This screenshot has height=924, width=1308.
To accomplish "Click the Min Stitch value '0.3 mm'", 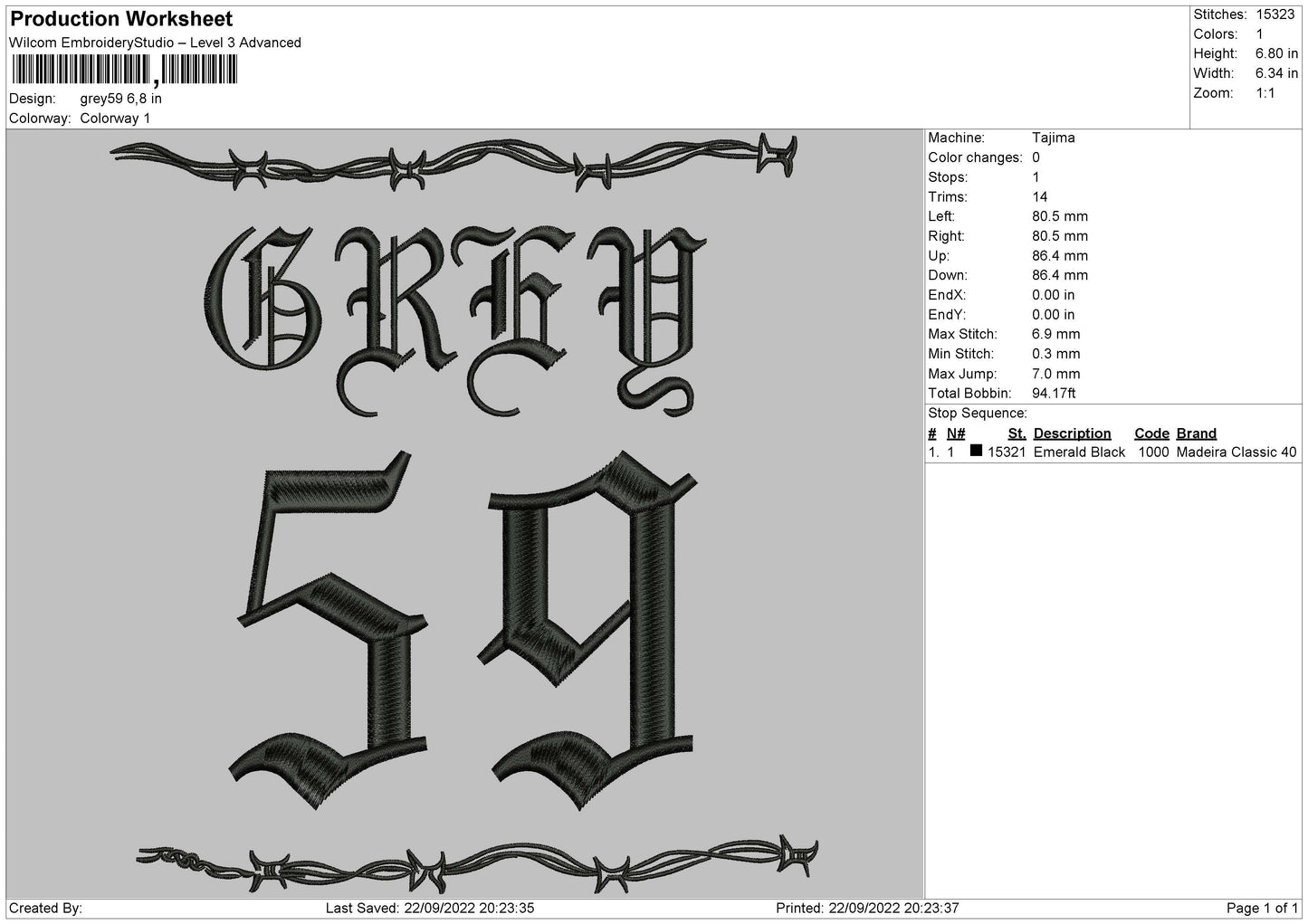I will (x=1056, y=354).
